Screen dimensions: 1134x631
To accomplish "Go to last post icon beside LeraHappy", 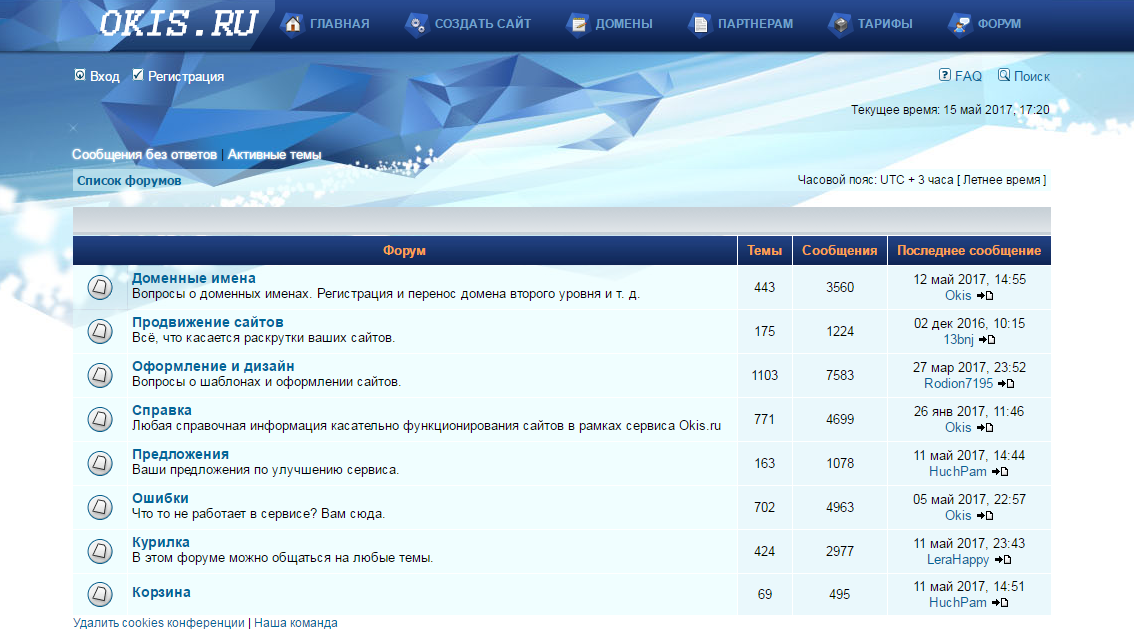I will point(1003,560).
